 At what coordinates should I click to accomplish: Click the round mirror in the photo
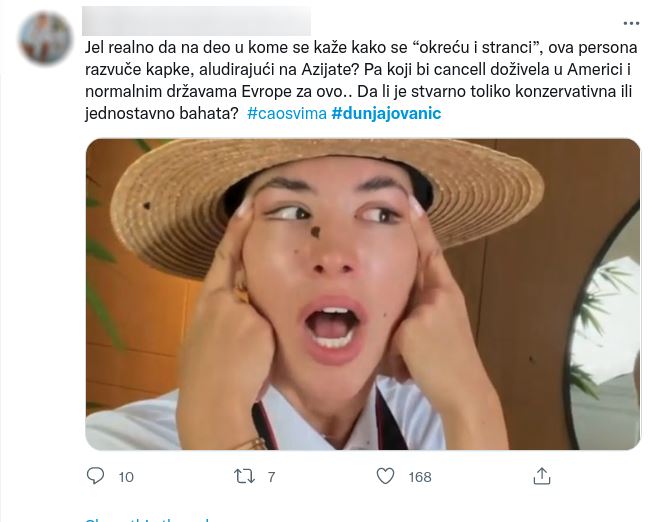606,330
